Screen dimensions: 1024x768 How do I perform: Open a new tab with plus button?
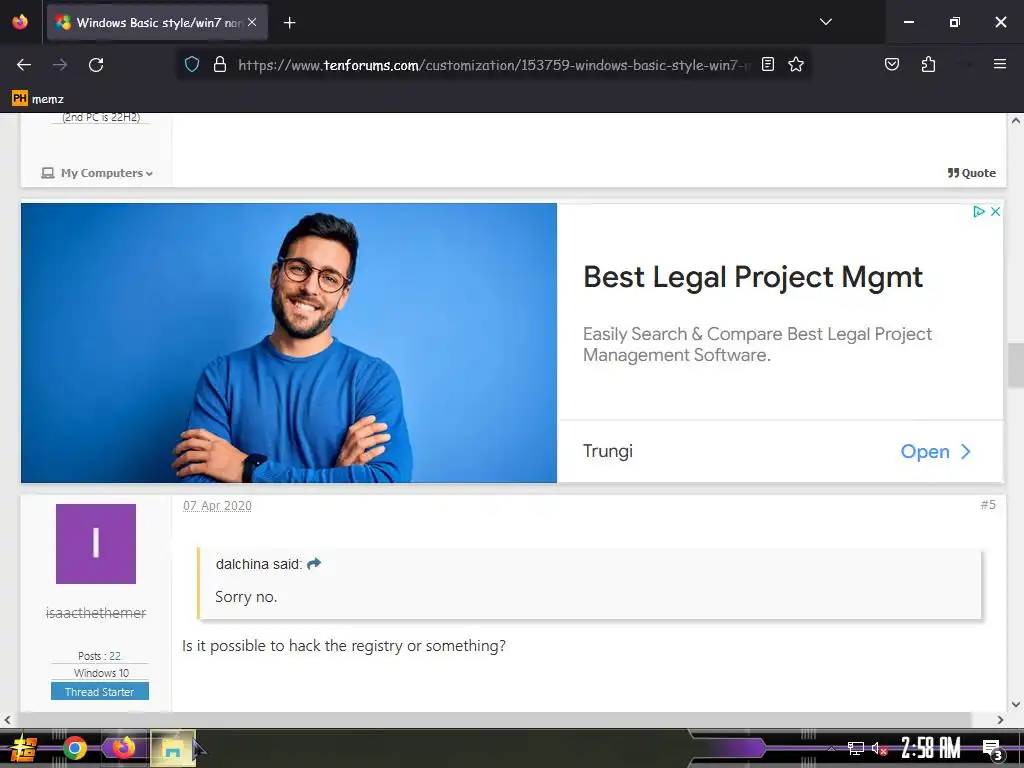(x=289, y=23)
